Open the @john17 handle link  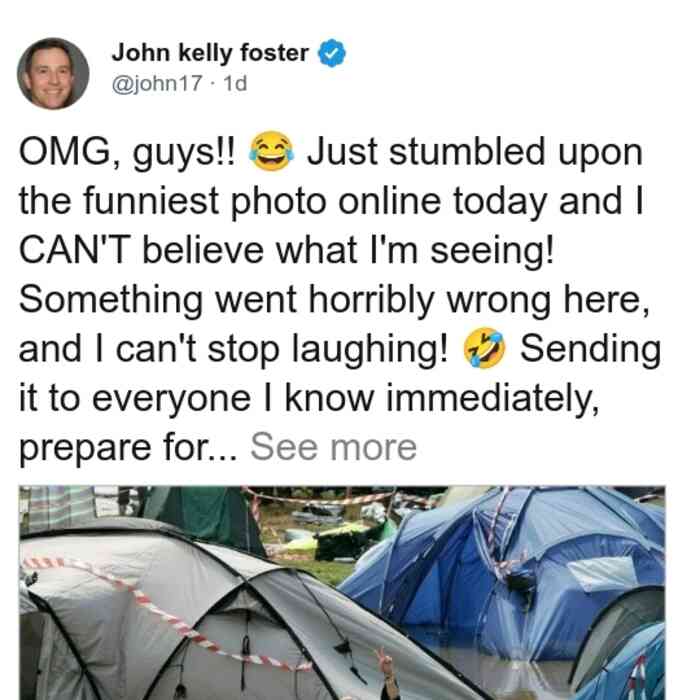pyautogui.click(x=157, y=83)
